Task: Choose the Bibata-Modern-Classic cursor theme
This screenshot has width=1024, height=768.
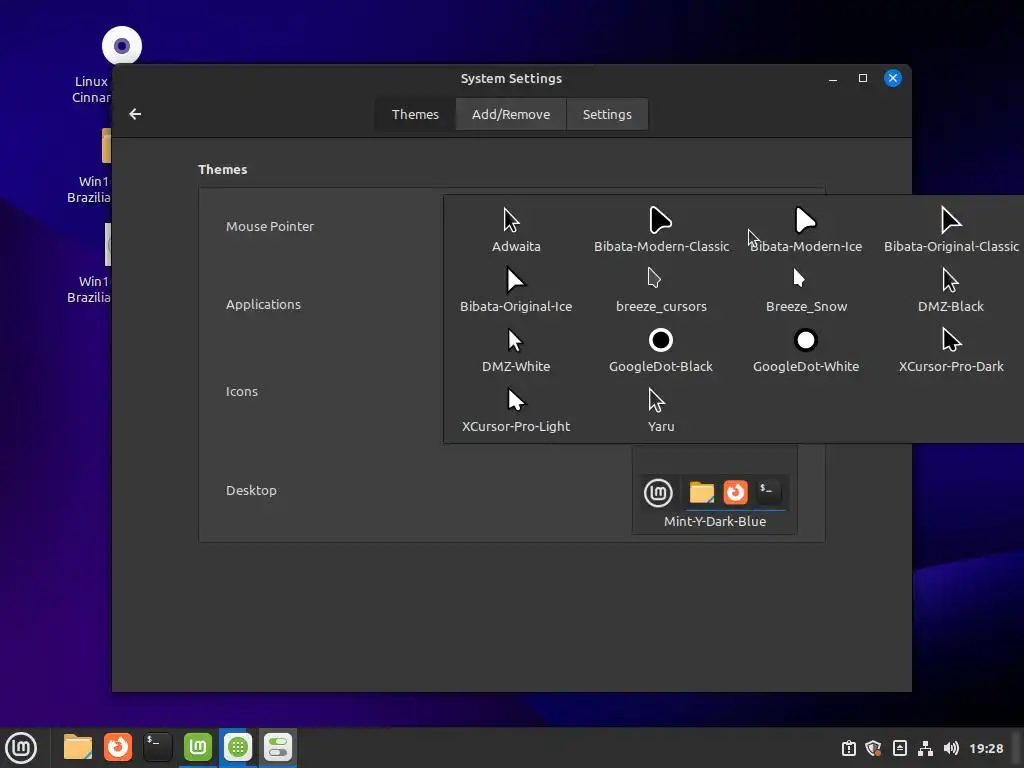Action: coord(661,230)
